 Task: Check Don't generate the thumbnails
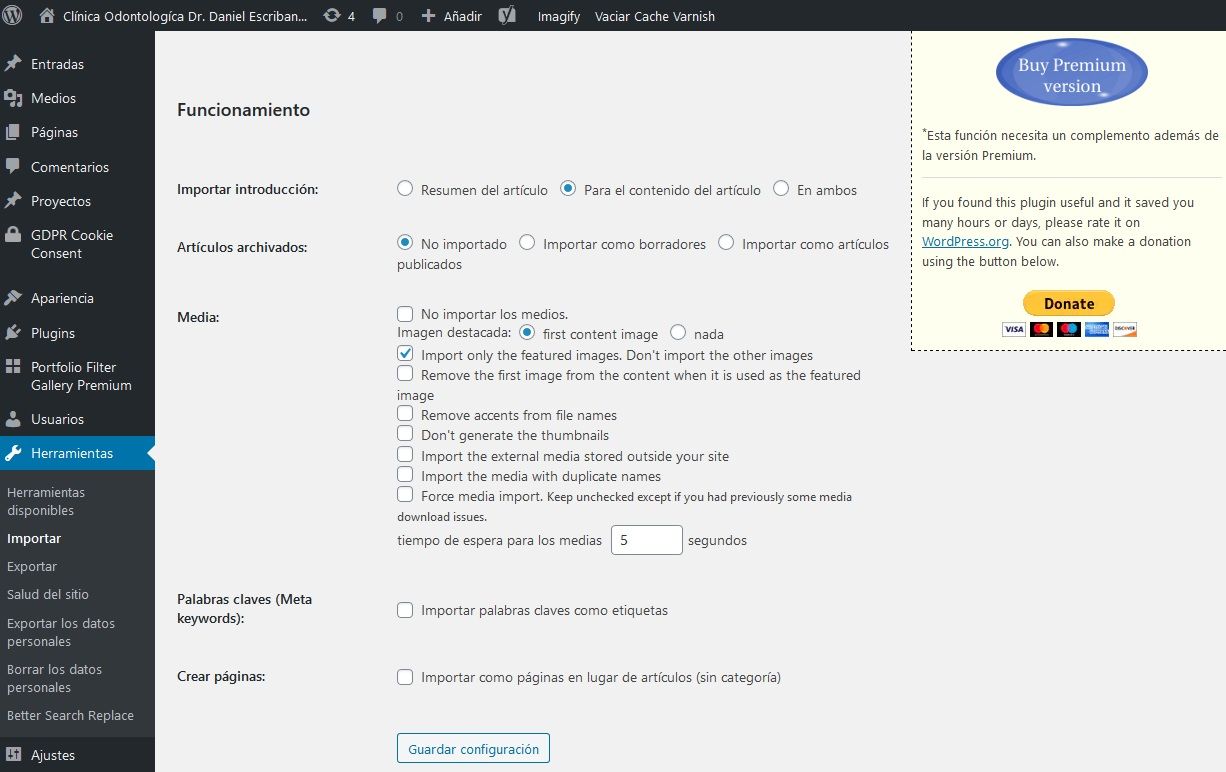point(405,434)
